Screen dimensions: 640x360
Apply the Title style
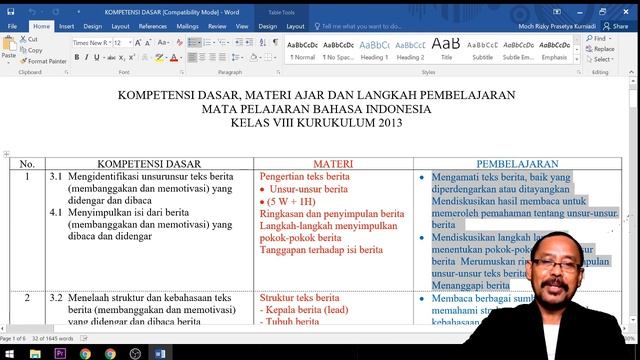click(x=446, y=50)
